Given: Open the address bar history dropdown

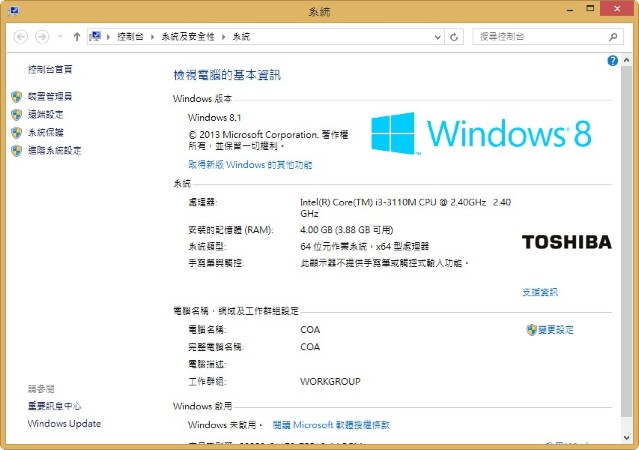Looking at the screenshot, I should [437, 37].
